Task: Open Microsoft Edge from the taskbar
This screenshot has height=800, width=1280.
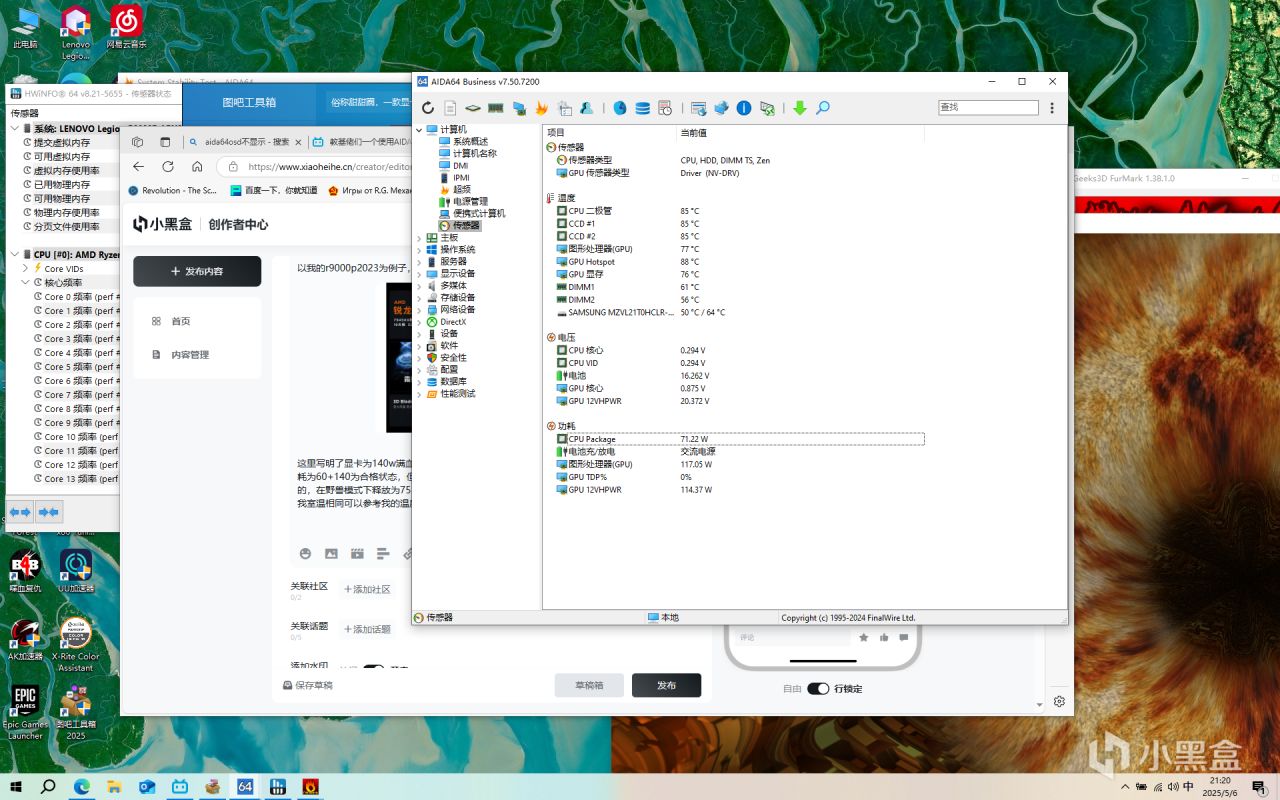Action: 81,786
